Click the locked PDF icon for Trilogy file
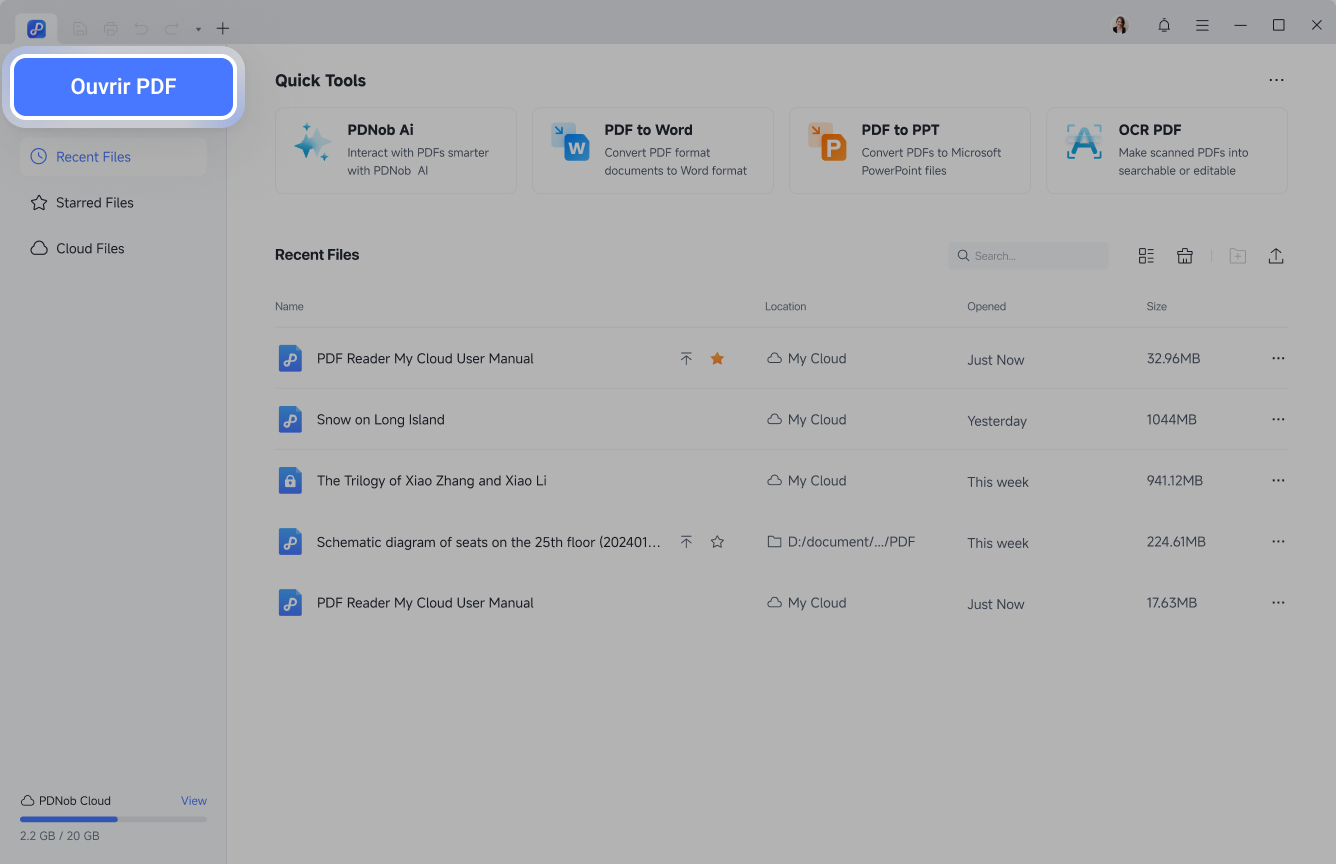Viewport: 1336px width, 864px height. (290, 481)
